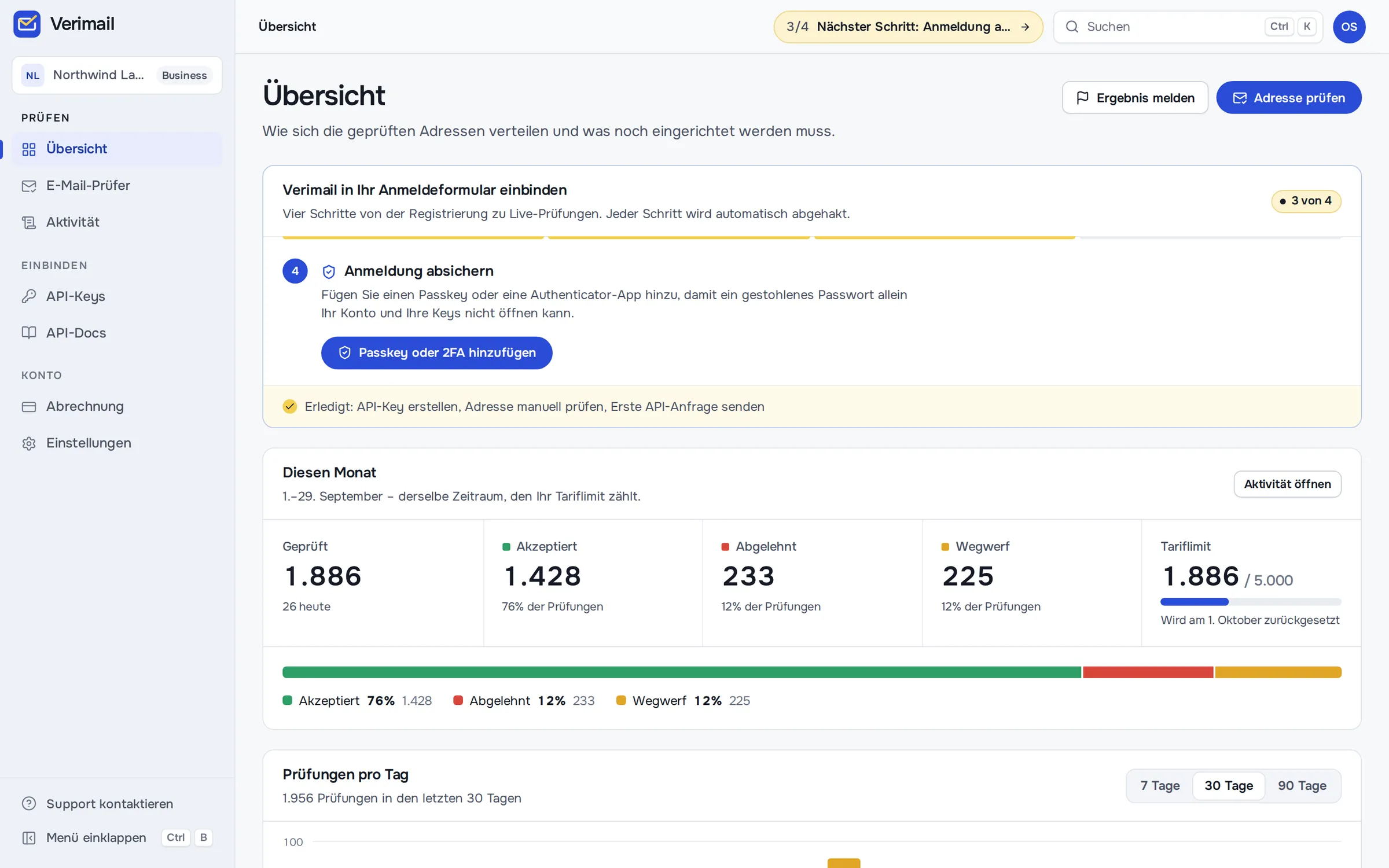Image resolution: width=1389 pixels, height=868 pixels.
Task: Click the Abrechnung card icon
Action: pos(29,406)
